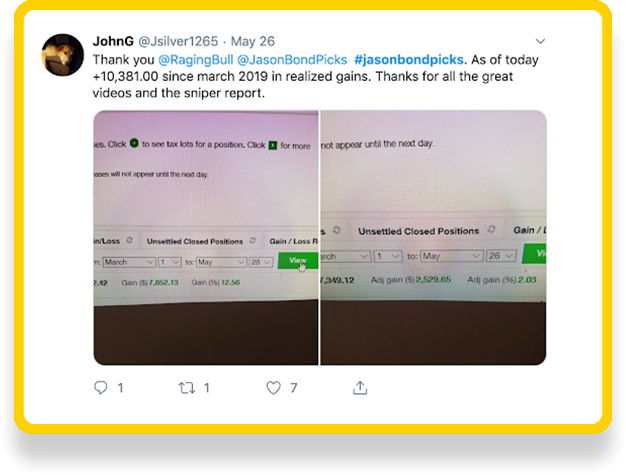This screenshot has height=475, width=626.
Task: Click the green View button
Action: 298,260
